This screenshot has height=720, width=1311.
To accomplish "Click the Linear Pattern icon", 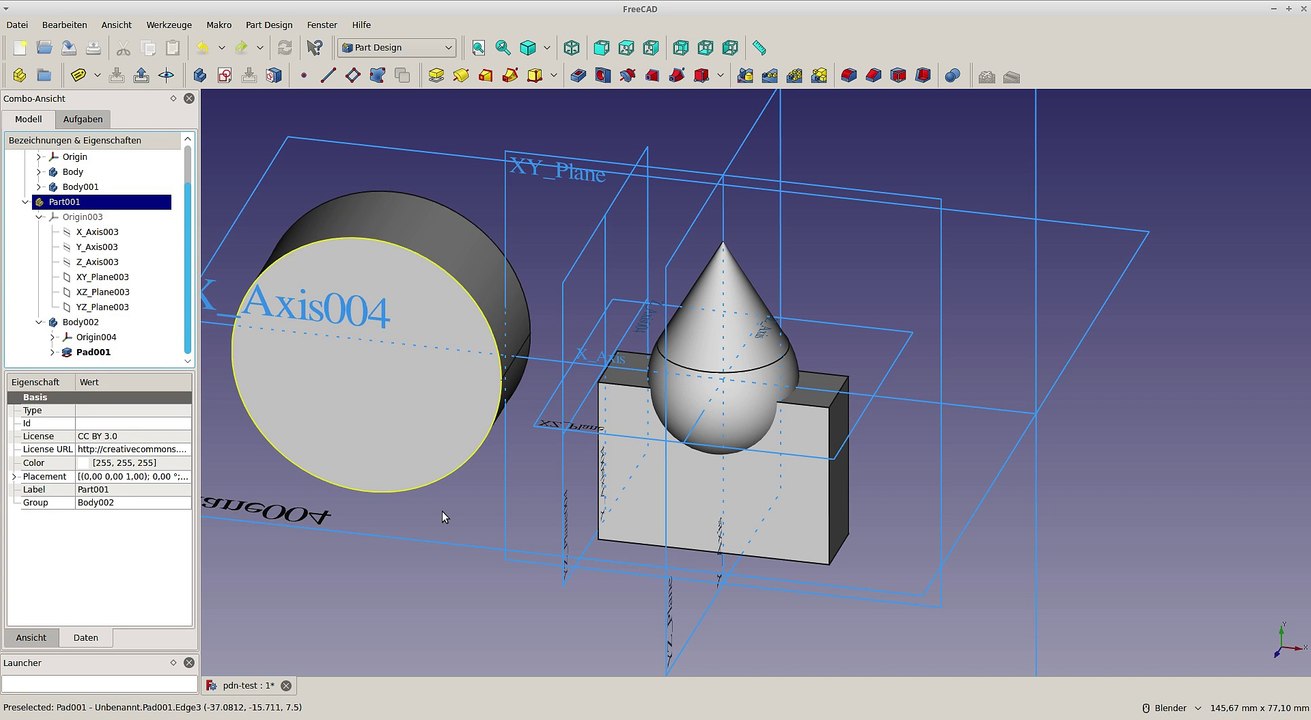I will pos(770,75).
